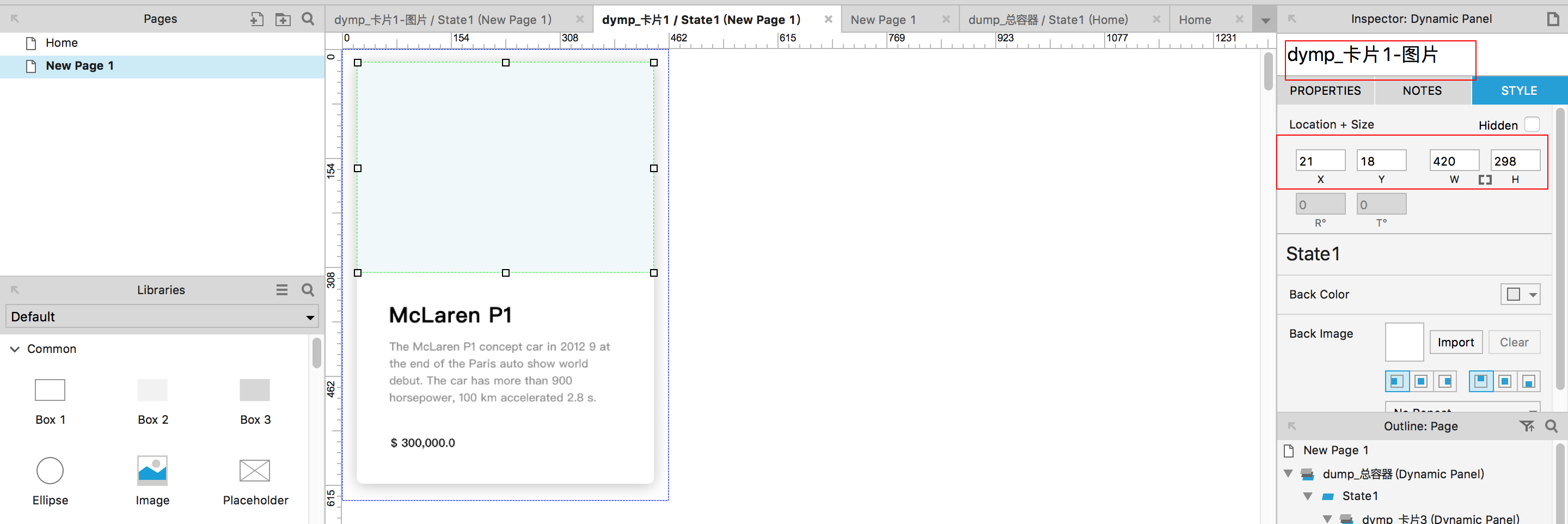The image size is (1568, 524).
Task: Search the widget libraries
Action: (x=308, y=290)
